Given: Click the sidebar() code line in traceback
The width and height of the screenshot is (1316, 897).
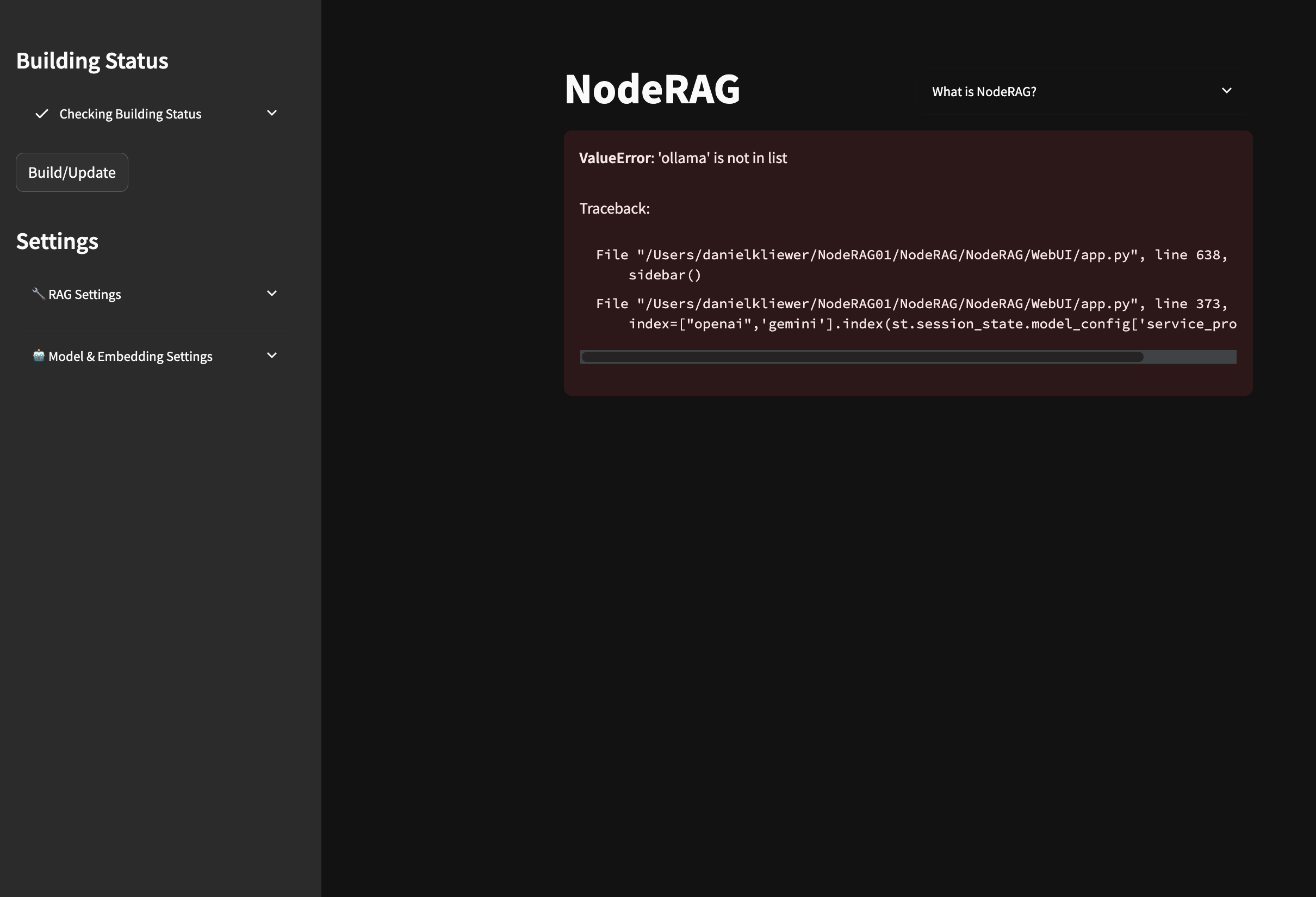Looking at the screenshot, I should click(x=664, y=275).
